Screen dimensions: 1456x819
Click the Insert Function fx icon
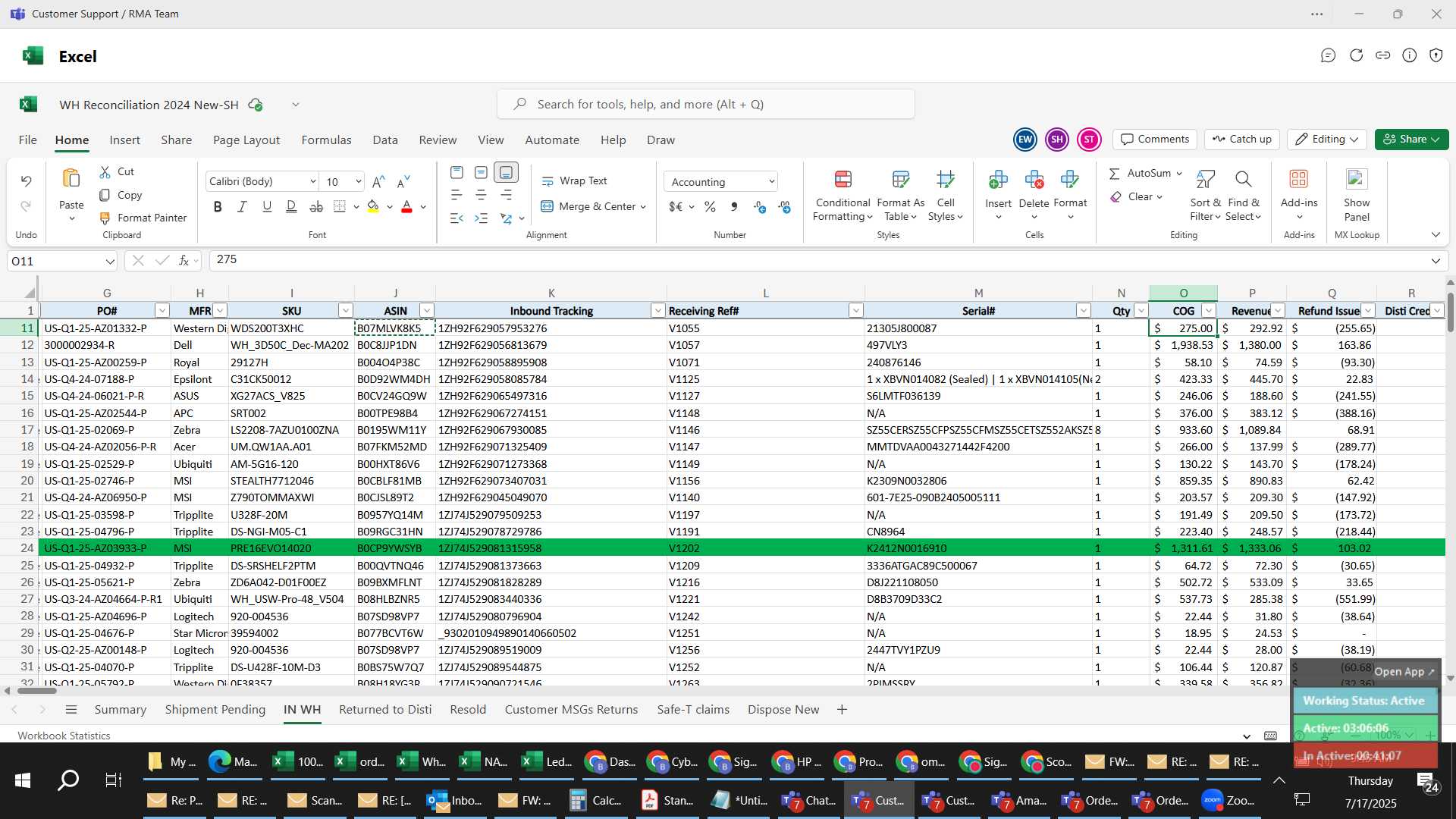184,261
